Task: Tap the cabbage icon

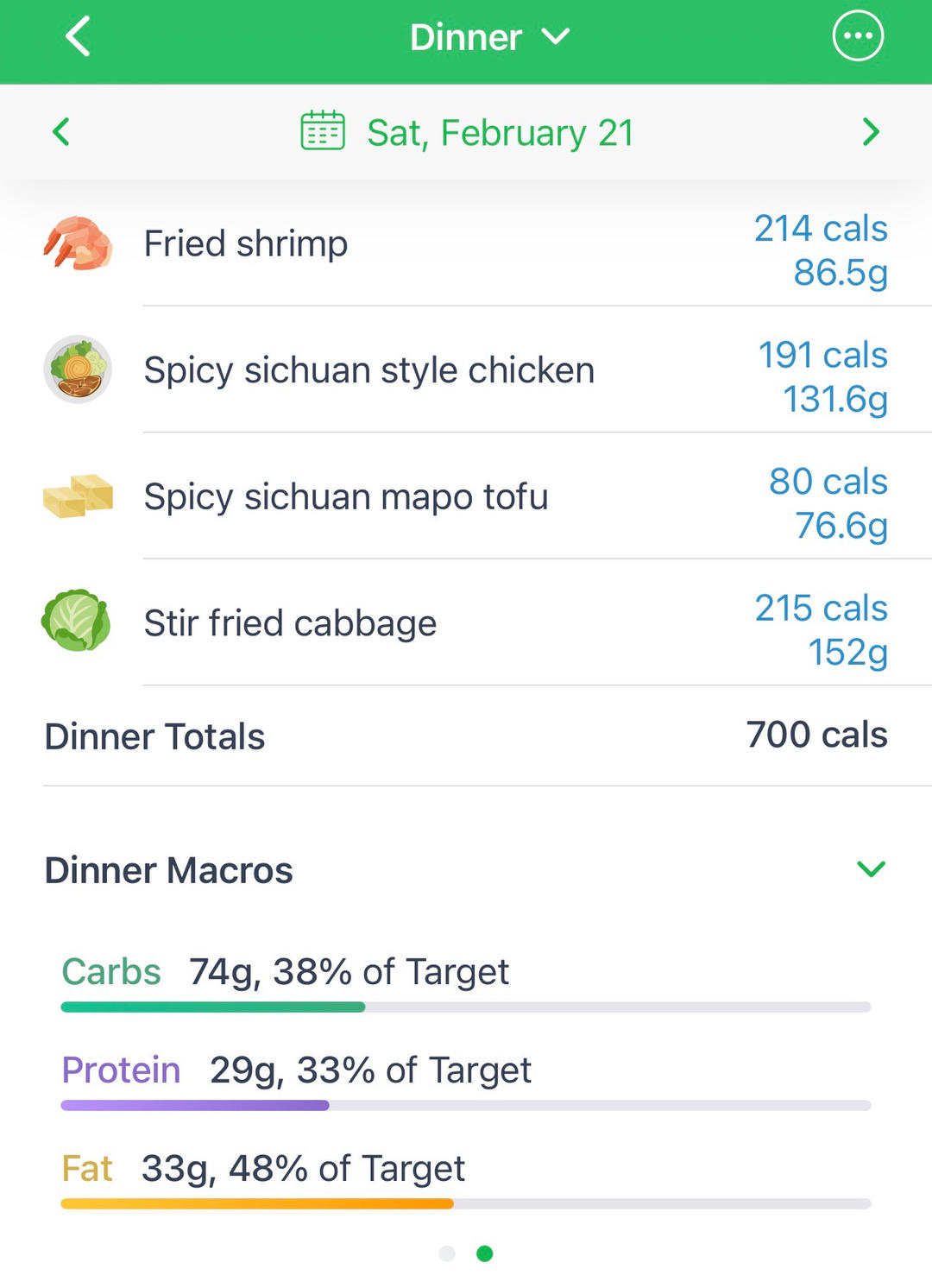Action: click(77, 621)
